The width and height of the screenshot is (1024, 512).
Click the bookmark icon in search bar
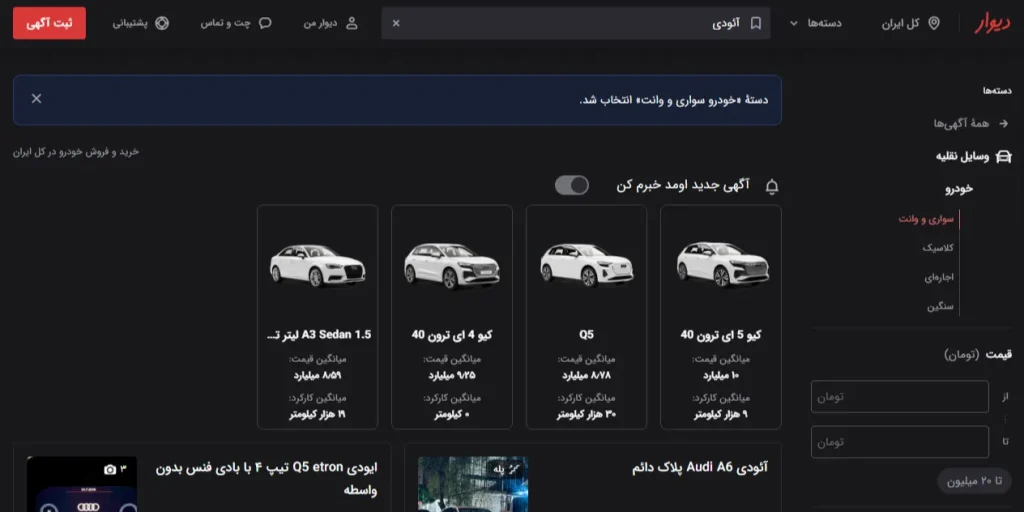point(756,23)
